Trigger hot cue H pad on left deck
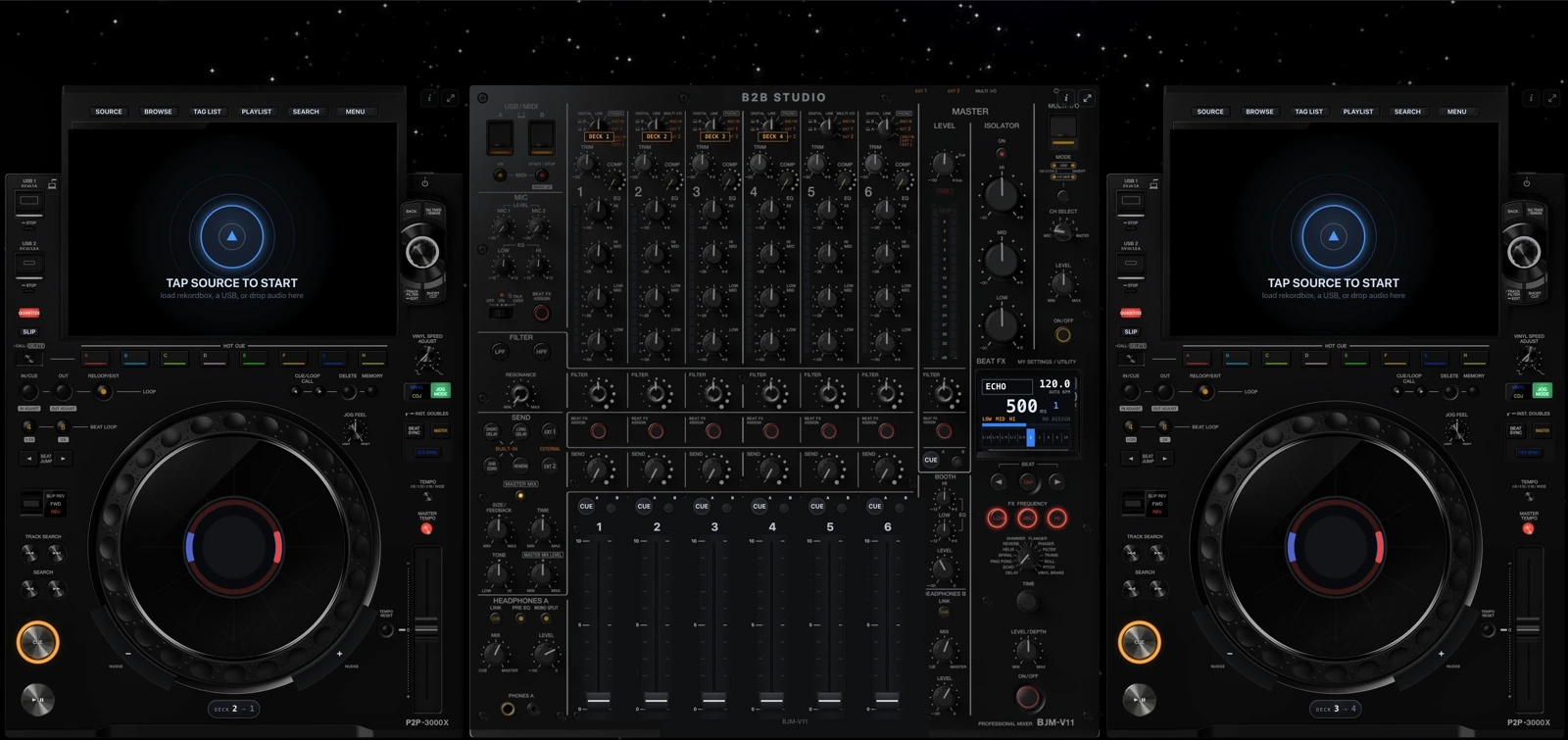This screenshot has height=740, width=1568. [371, 358]
